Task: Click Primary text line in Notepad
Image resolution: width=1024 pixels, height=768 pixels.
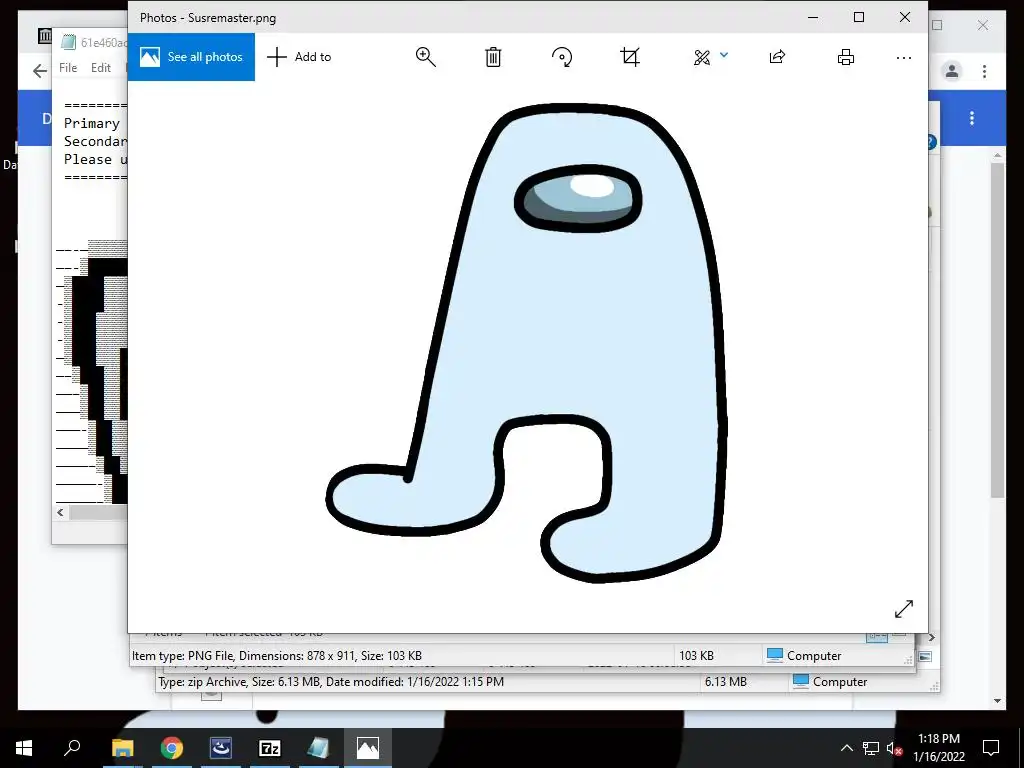Action: coord(92,123)
